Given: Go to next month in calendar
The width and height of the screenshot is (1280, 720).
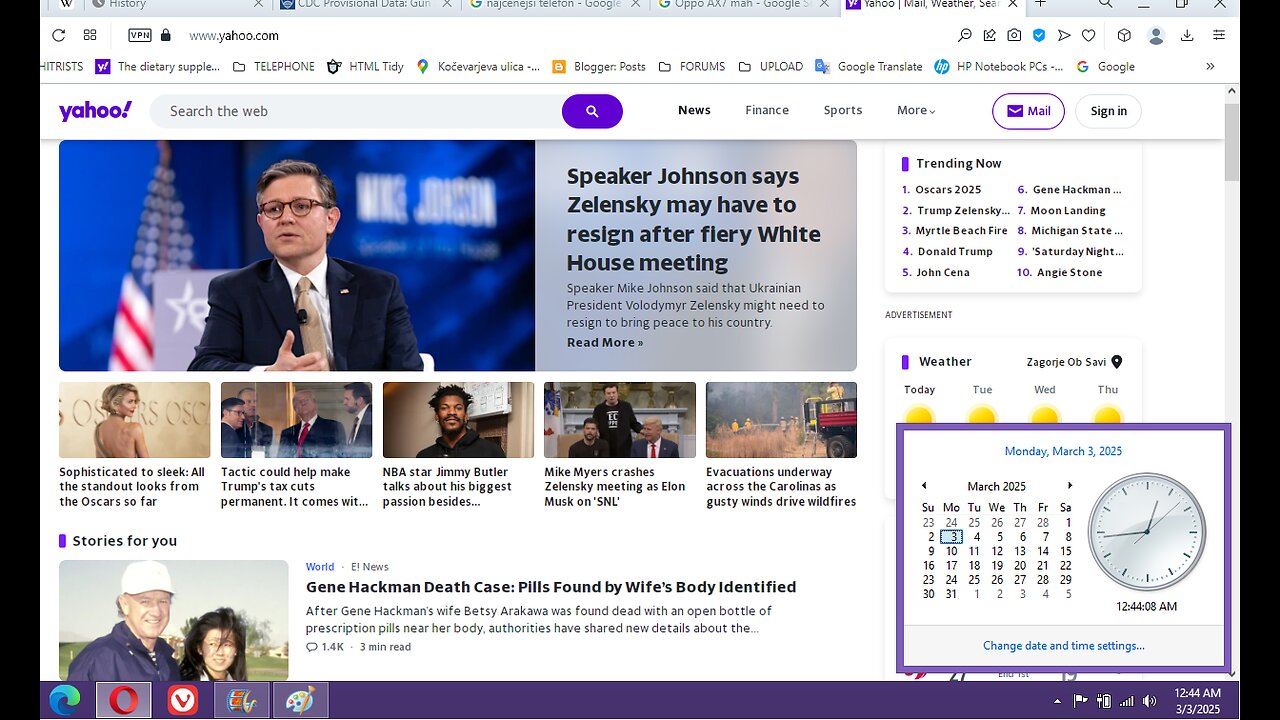Looking at the screenshot, I should (1070, 486).
